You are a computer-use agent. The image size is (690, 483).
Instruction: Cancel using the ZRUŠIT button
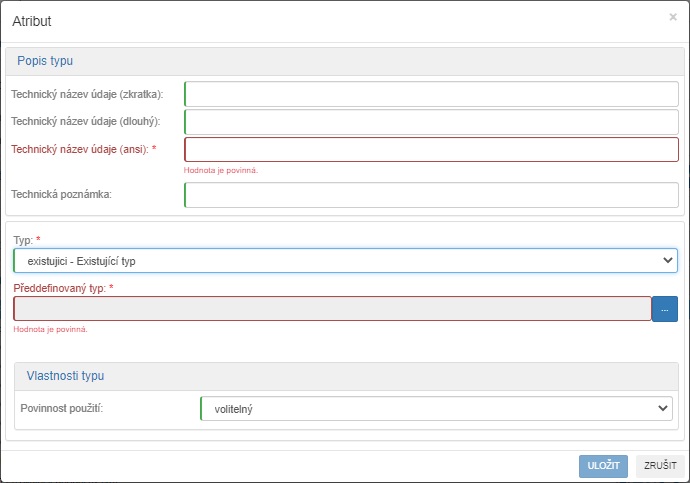660,466
